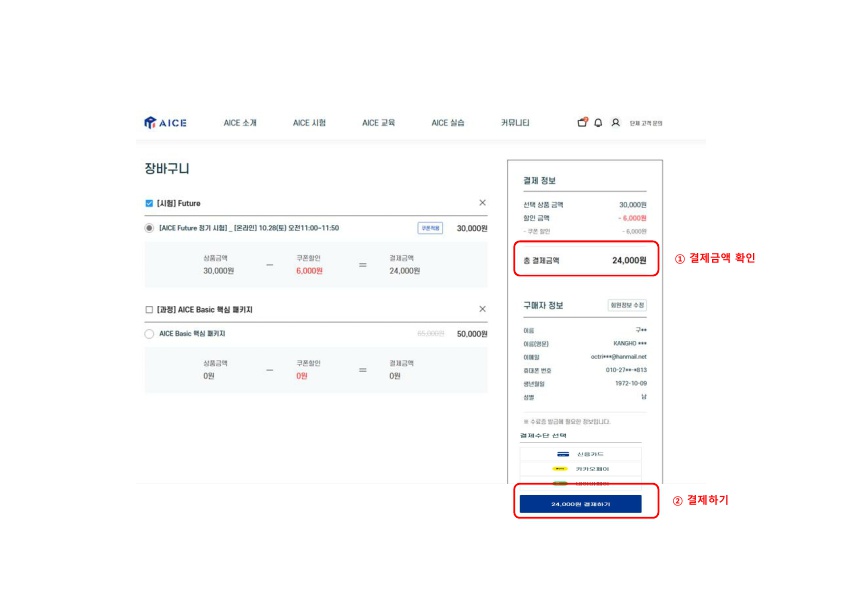Open the 커뮤니티 menu
The height and width of the screenshot is (595, 842).
pos(515,123)
